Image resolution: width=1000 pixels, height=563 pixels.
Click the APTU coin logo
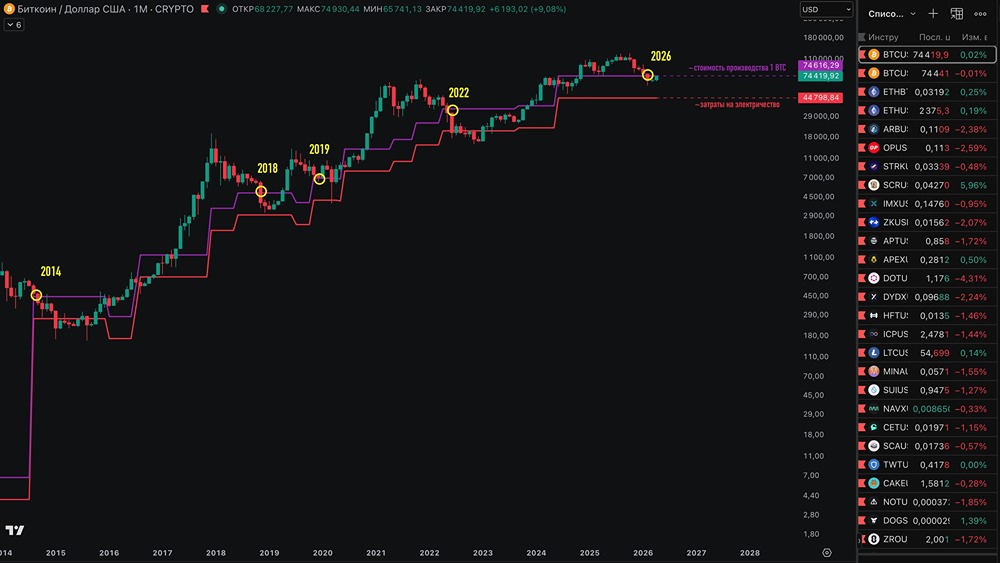874,241
